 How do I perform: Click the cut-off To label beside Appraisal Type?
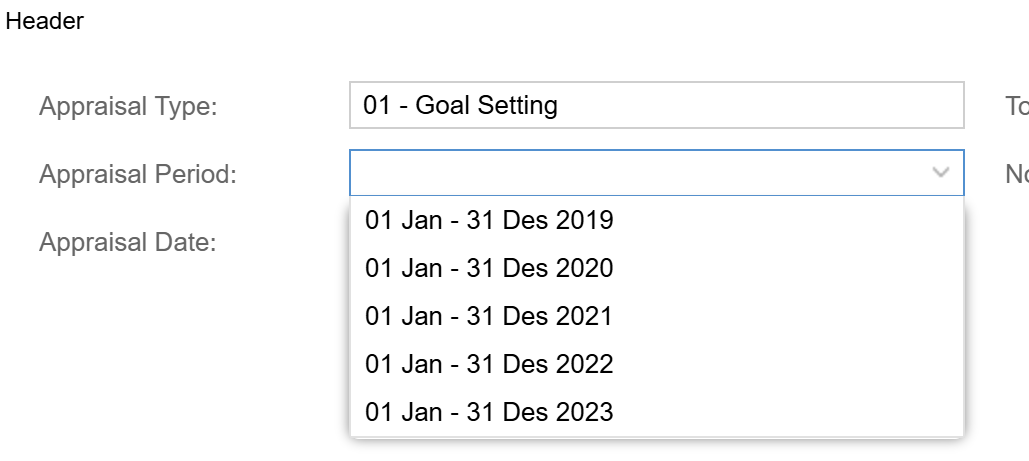point(1017,106)
